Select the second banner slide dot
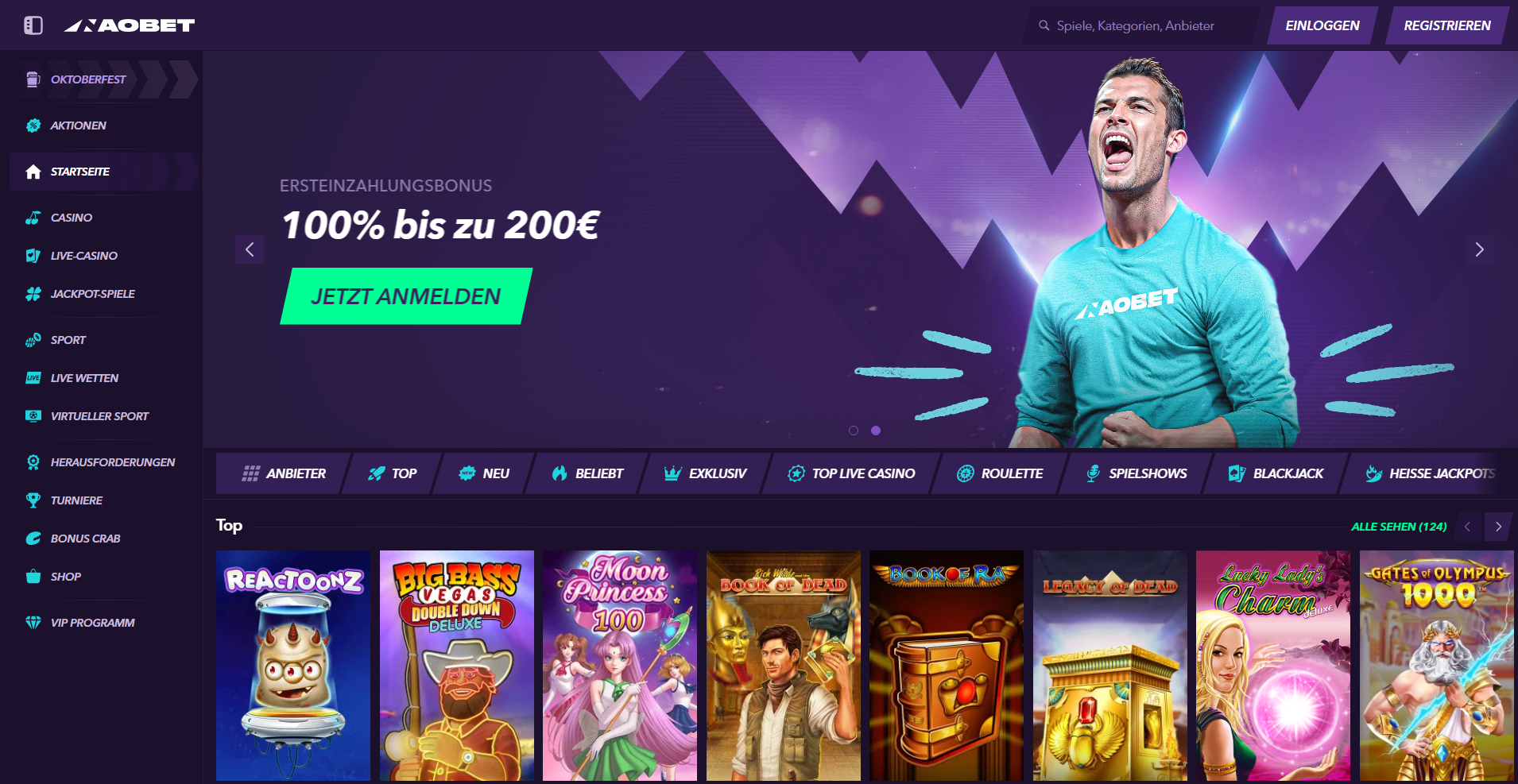Screen dimensions: 1518x784 pyautogui.click(x=876, y=431)
